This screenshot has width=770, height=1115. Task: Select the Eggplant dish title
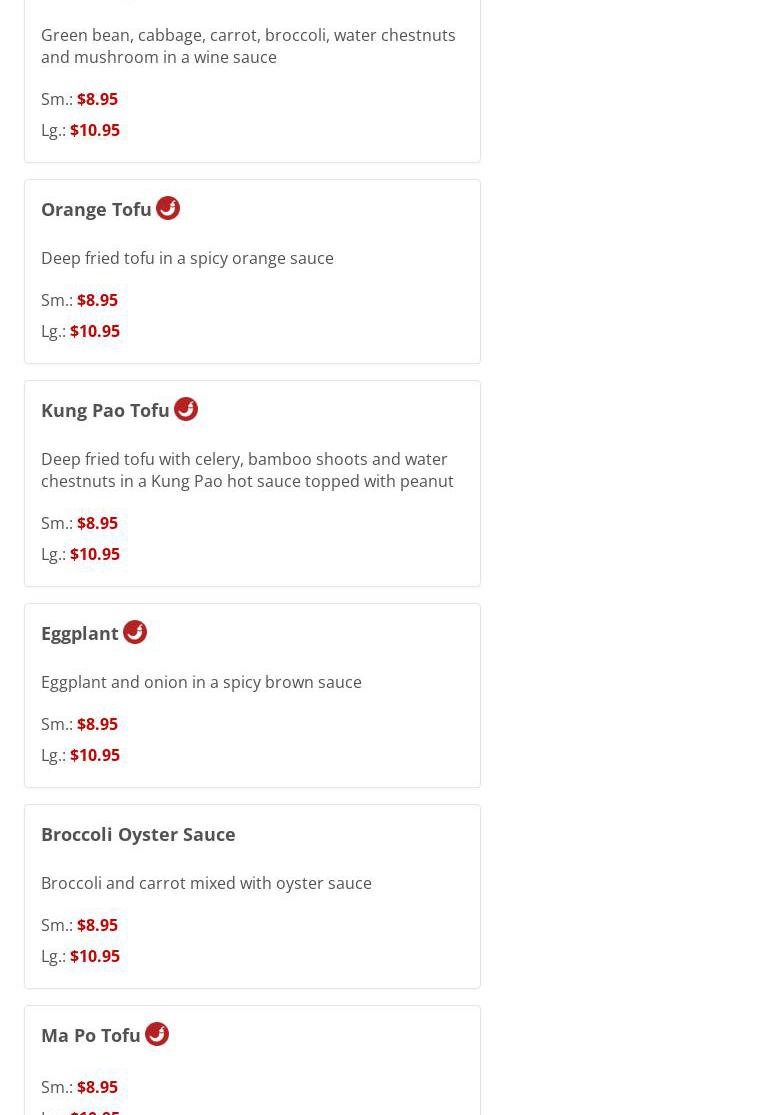tap(80, 633)
